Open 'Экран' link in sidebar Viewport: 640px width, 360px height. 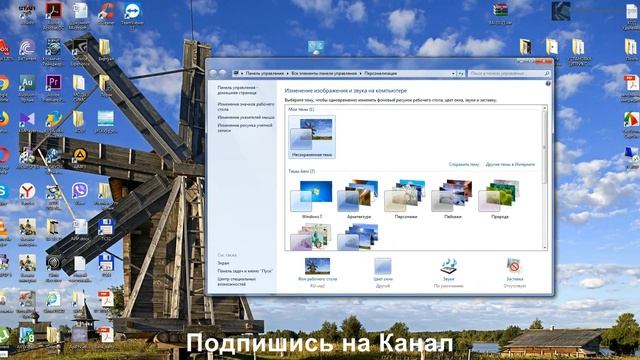[223, 263]
